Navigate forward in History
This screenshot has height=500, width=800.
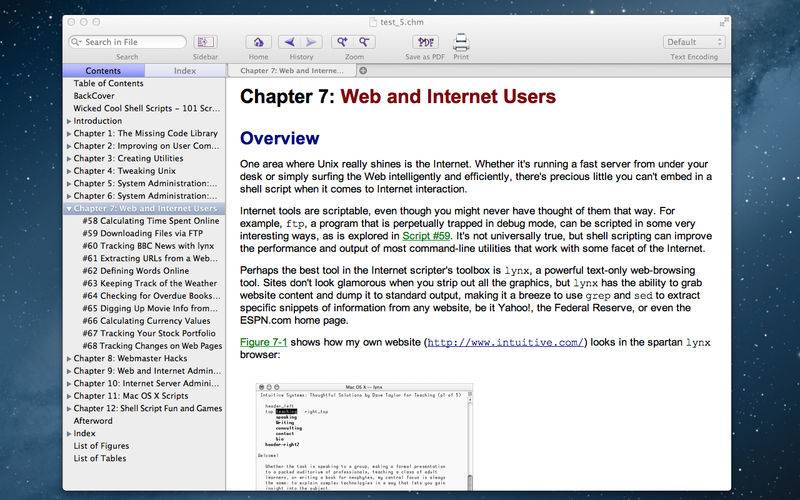311,42
